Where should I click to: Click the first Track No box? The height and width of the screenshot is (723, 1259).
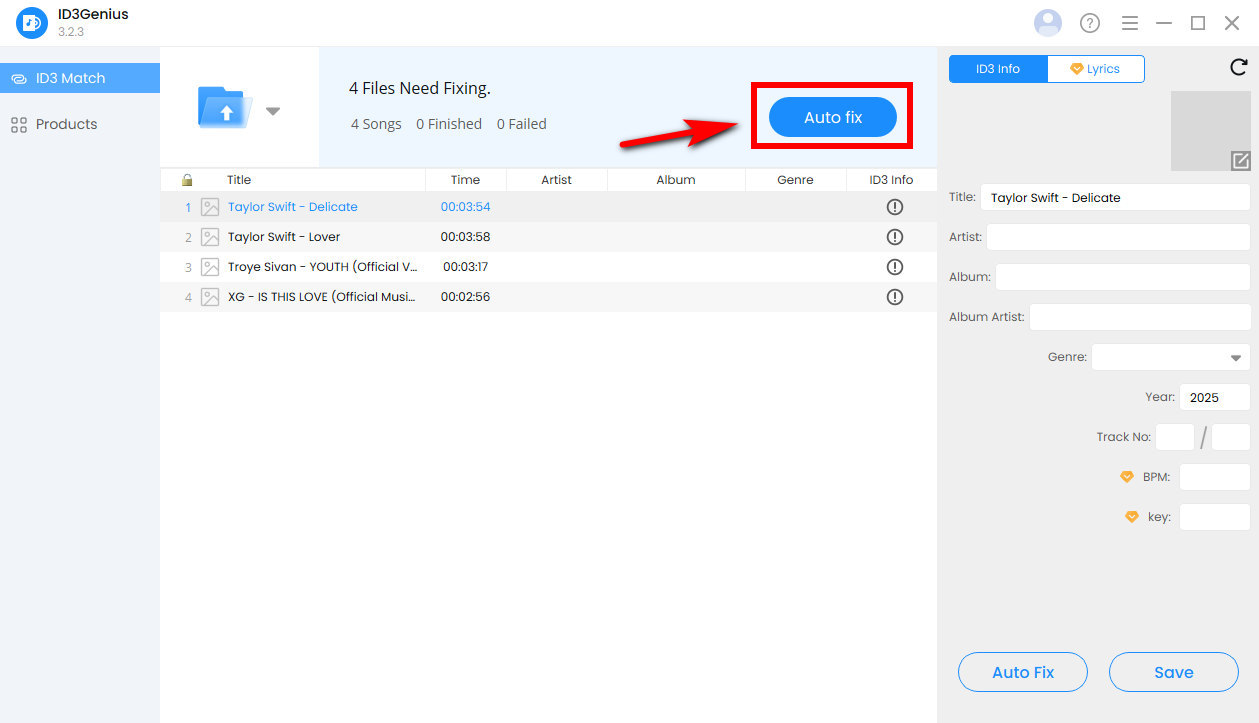pos(1175,437)
